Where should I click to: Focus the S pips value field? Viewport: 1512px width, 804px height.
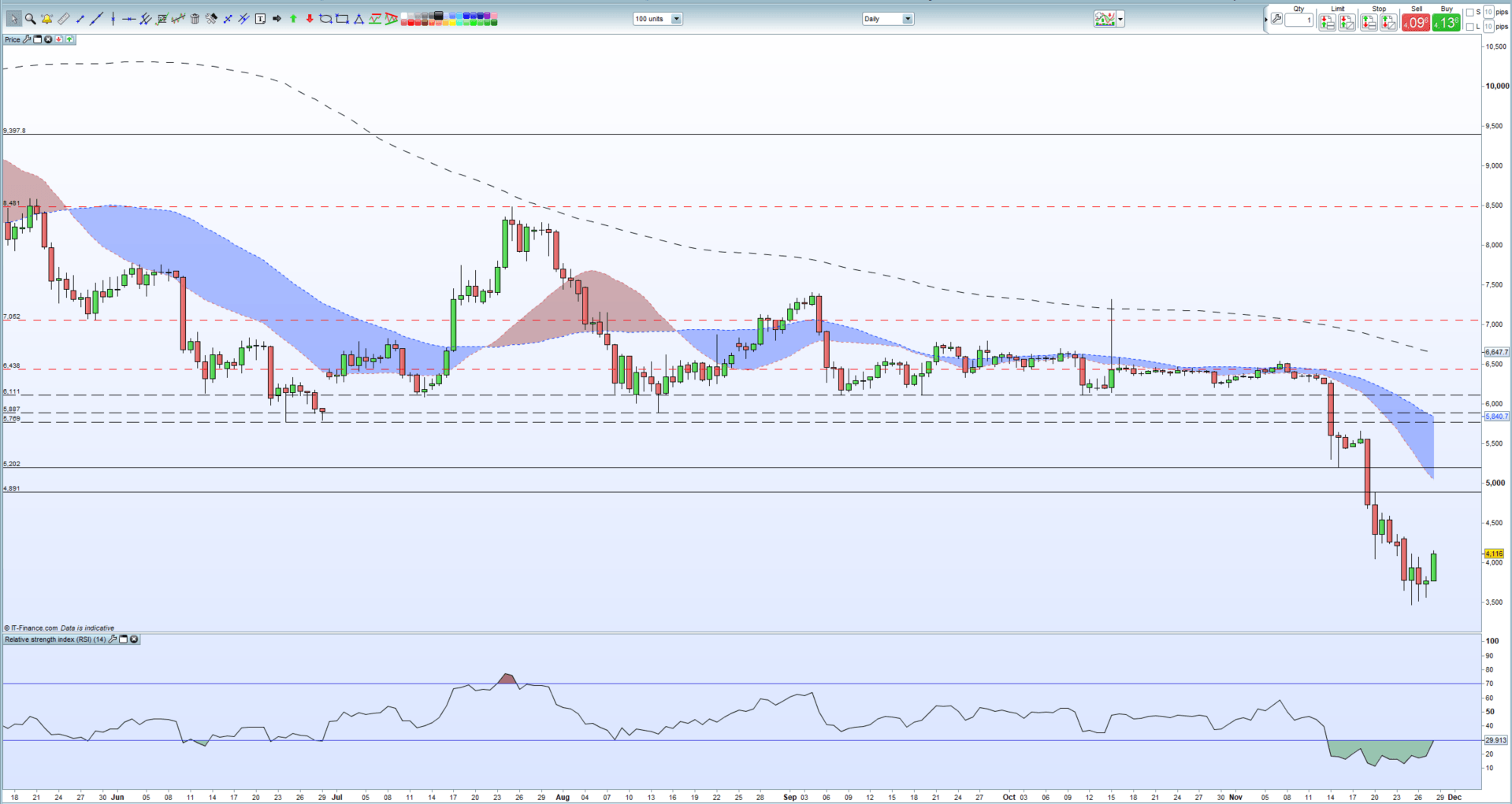tap(1488, 13)
